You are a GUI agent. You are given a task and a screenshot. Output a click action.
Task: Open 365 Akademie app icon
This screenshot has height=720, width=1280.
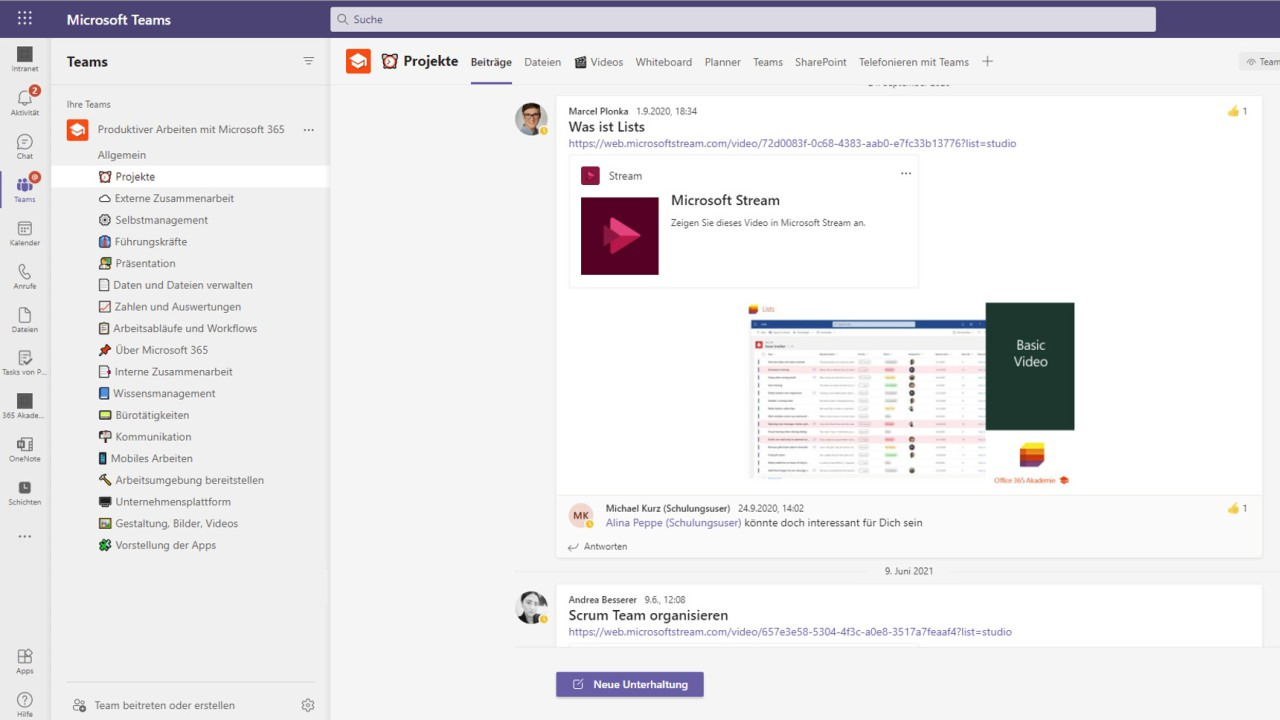25,405
